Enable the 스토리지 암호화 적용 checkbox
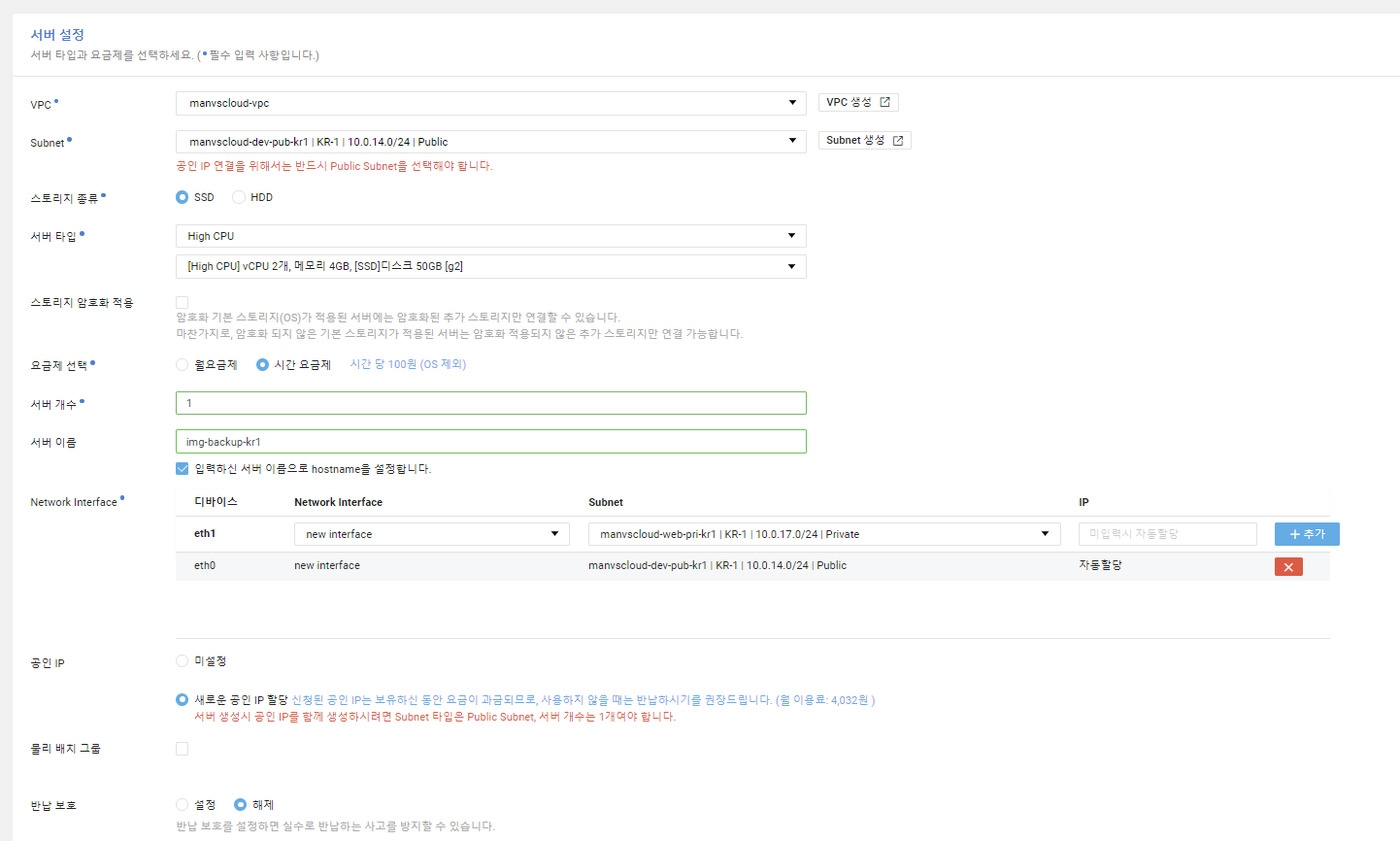Image resolution: width=1400 pixels, height=841 pixels. [x=182, y=302]
